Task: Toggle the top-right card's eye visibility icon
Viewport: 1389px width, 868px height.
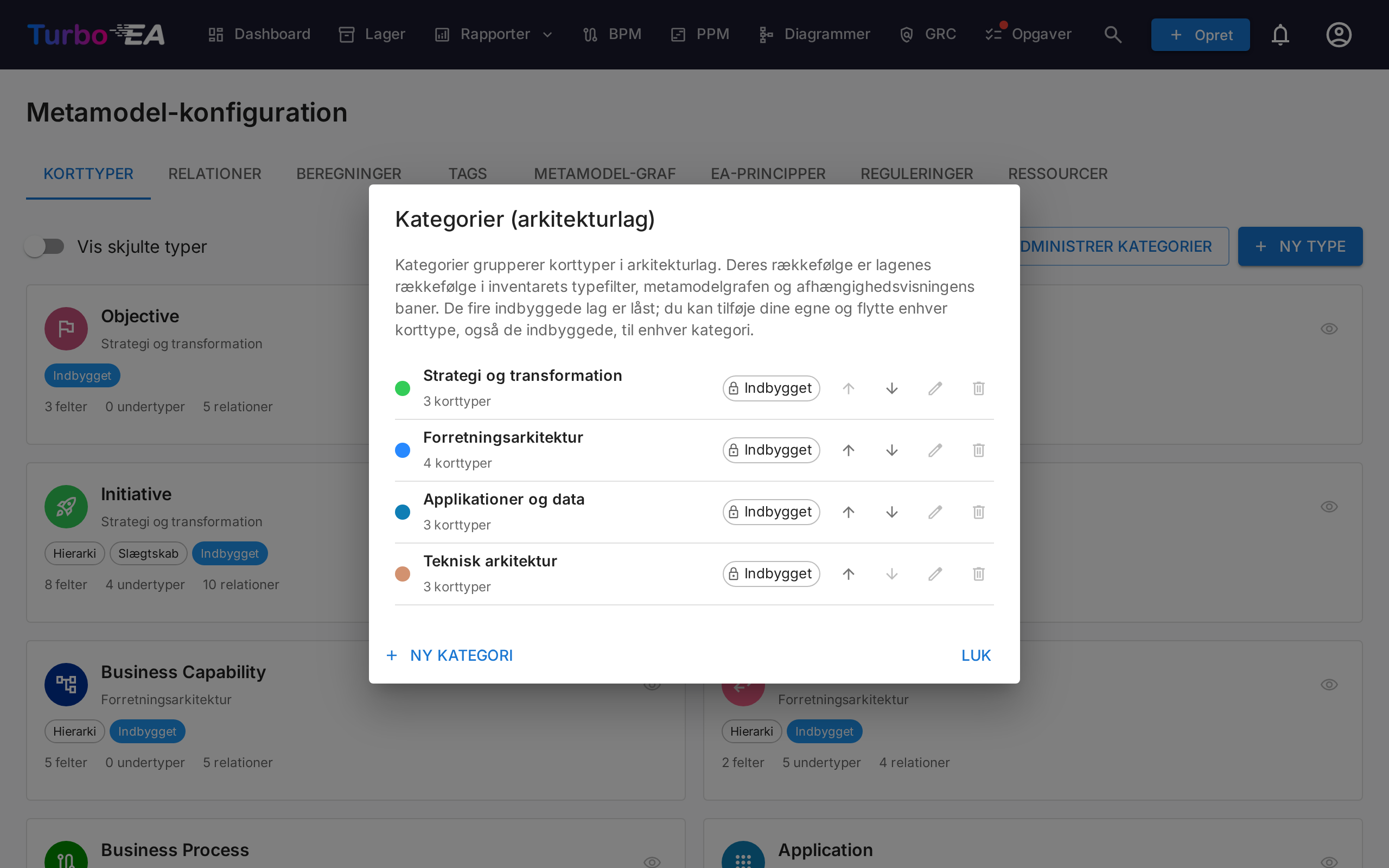Action: point(1329,329)
